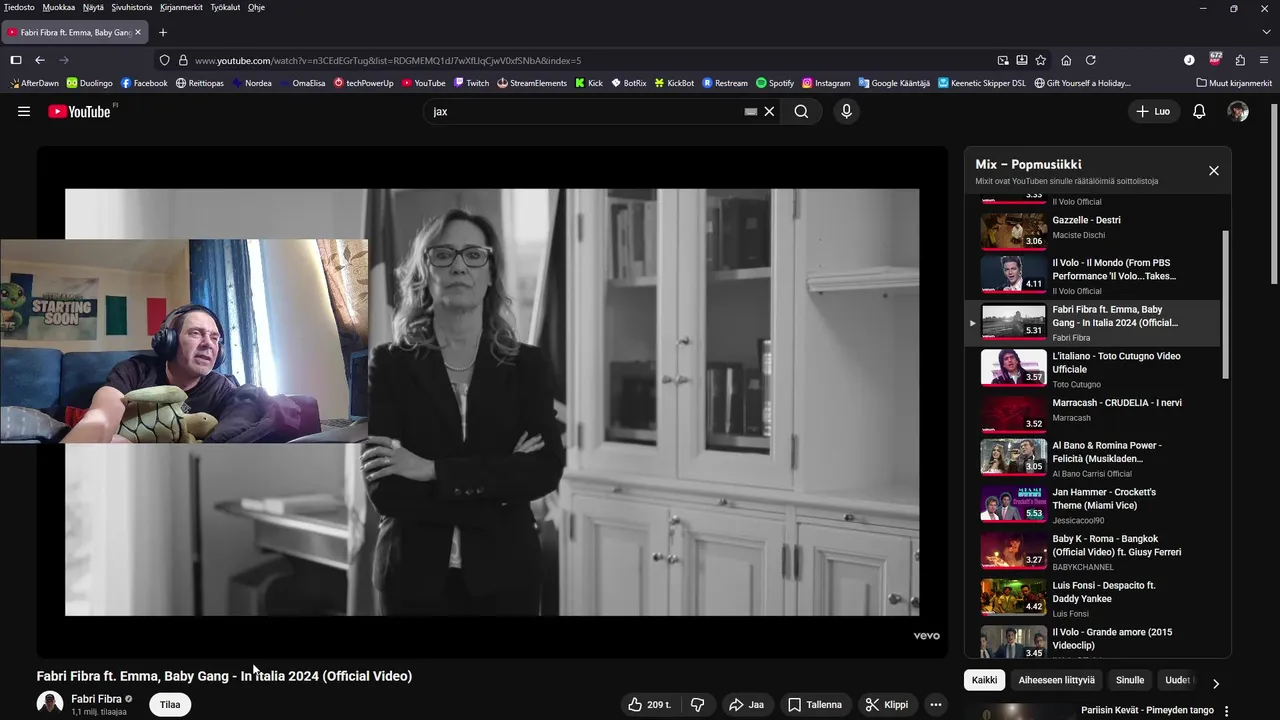Open the Kirjanmerkit menu
This screenshot has width=1280, height=720.
181,7
